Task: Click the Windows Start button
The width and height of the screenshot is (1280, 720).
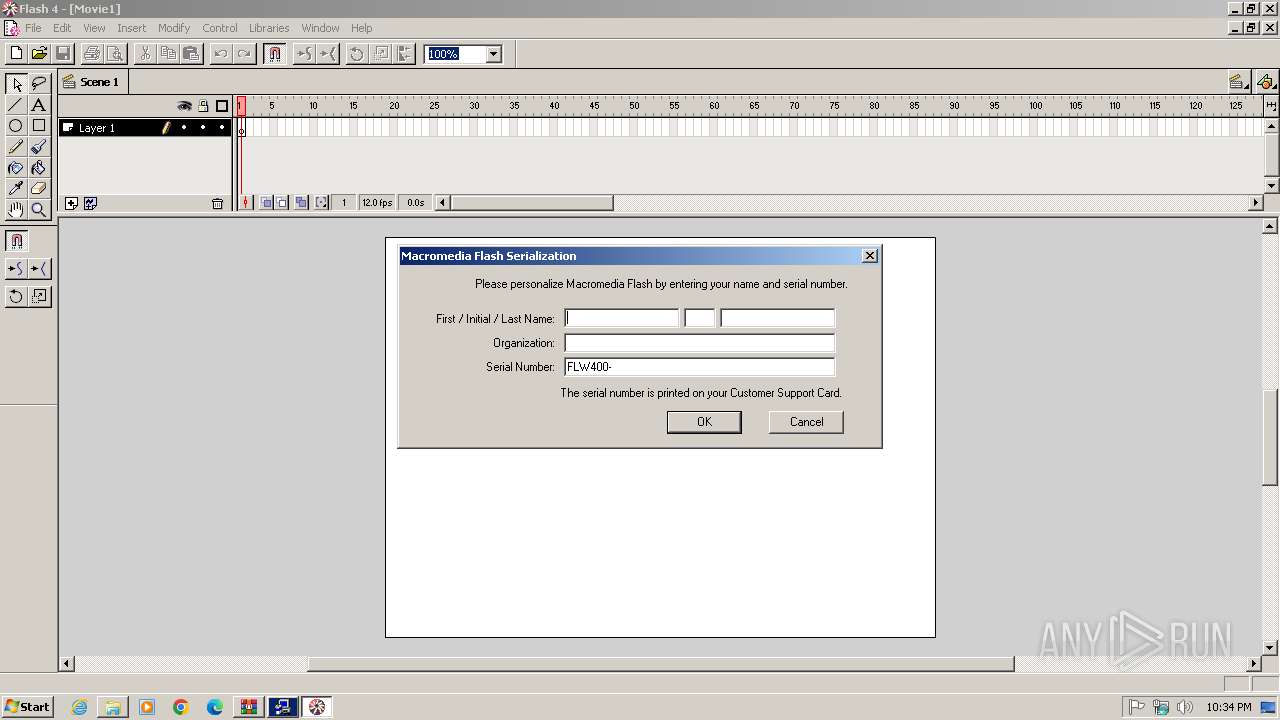Action: (x=27, y=707)
